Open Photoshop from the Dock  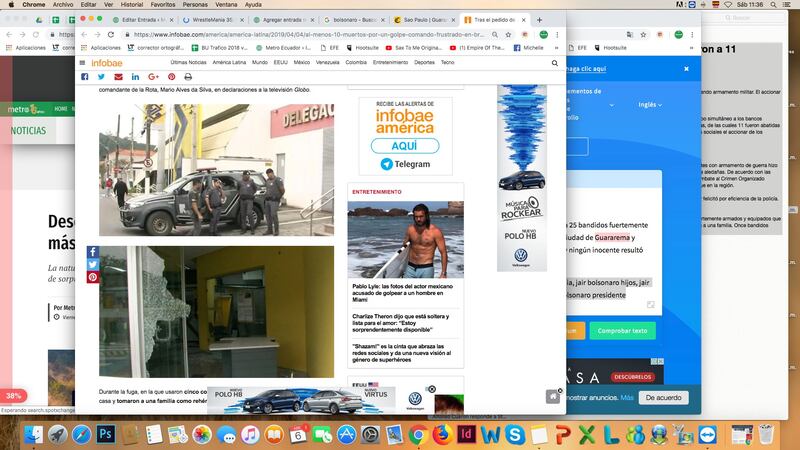[105, 435]
